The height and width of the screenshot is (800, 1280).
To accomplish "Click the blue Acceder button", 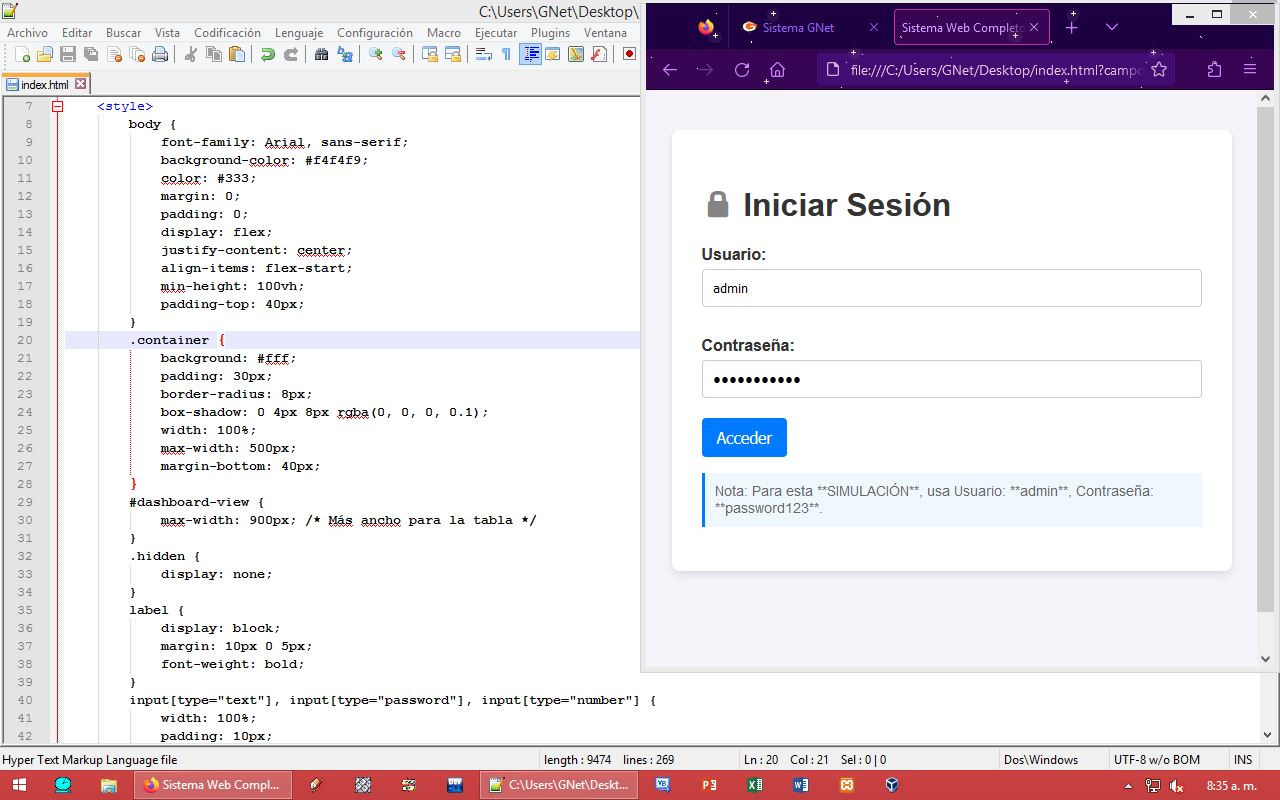I will 744,438.
